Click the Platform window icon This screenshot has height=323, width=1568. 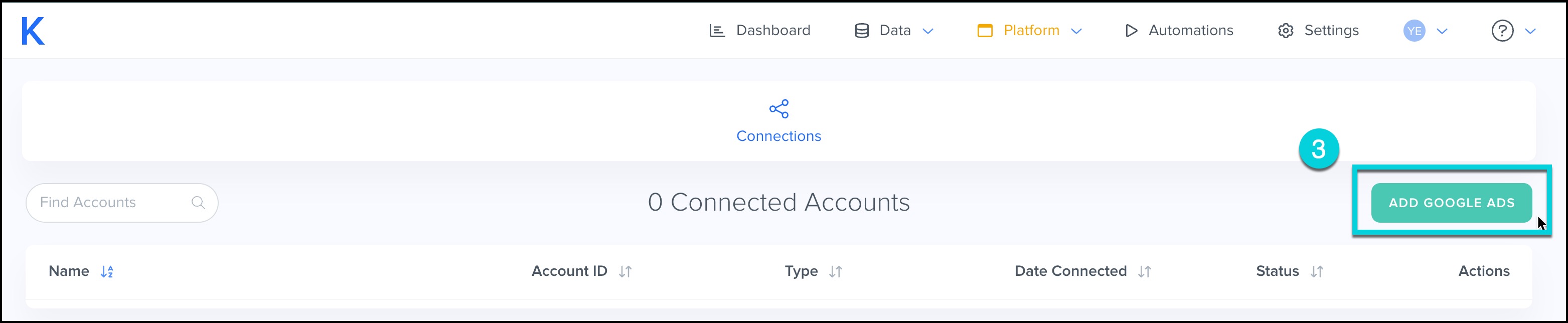point(985,31)
